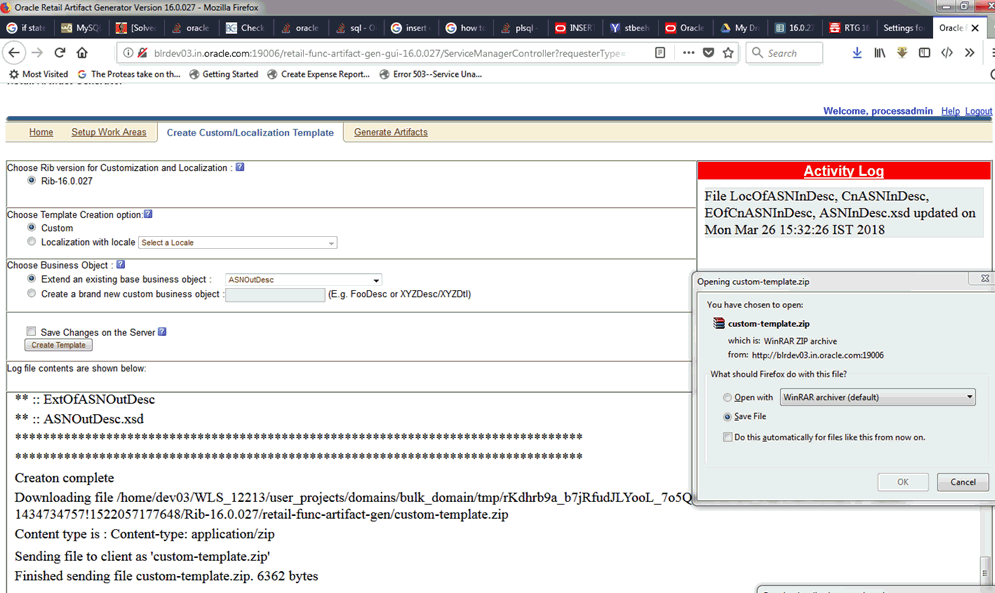Switch to the RTG browser tab
Image resolution: width=995 pixels, height=593 pixels.
coord(850,28)
